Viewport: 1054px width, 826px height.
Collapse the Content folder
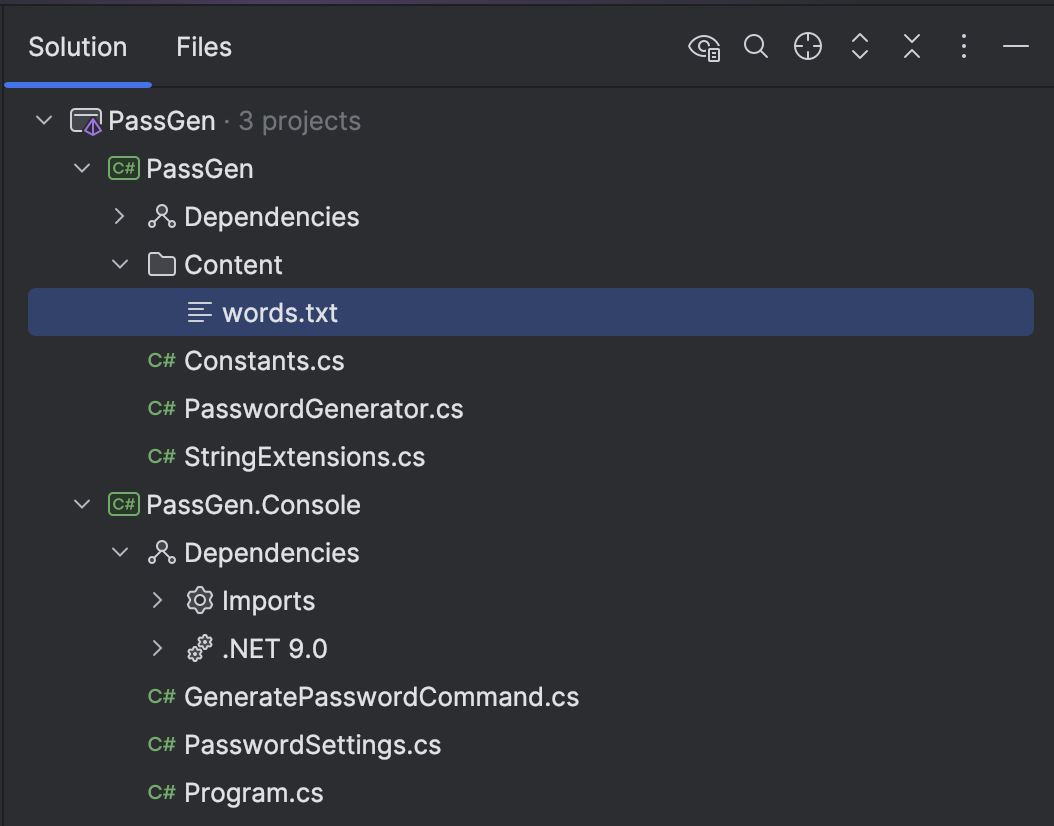point(120,265)
